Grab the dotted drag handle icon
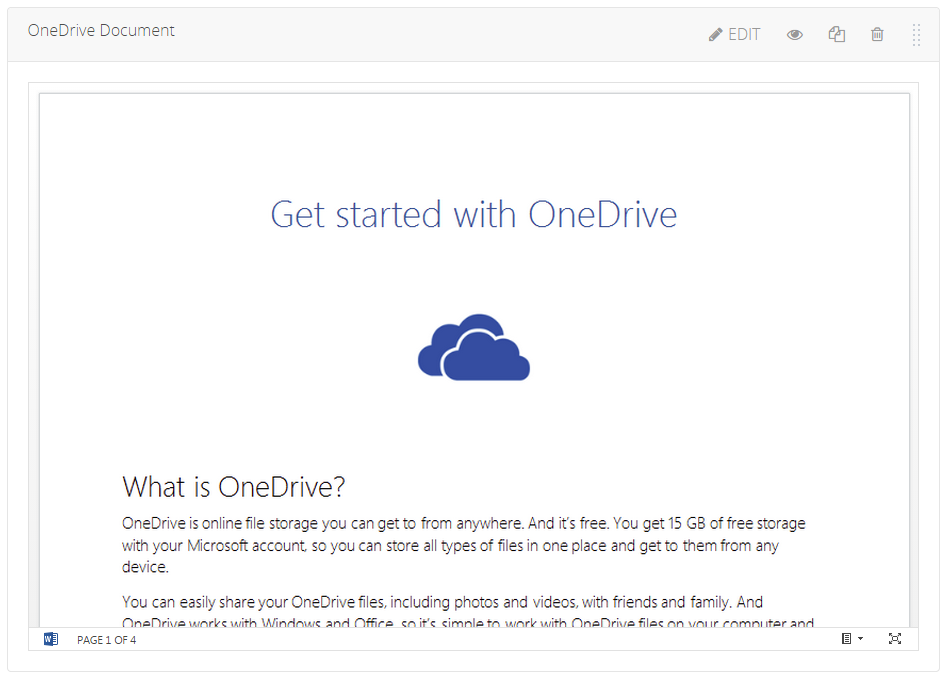The height and width of the screenshot is (681, 946). (x=916, y=35)
